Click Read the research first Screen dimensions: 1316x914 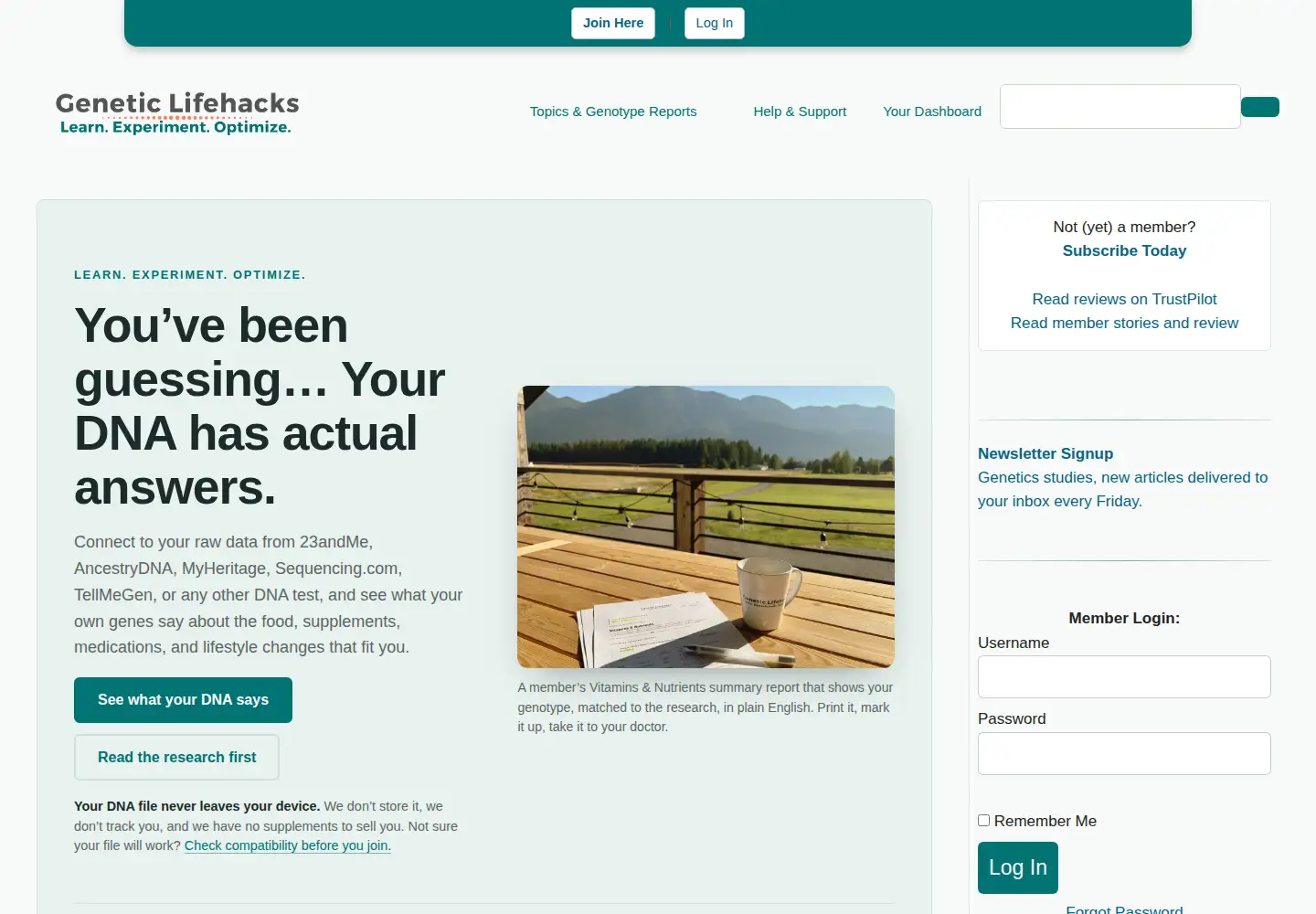point(176,758)
